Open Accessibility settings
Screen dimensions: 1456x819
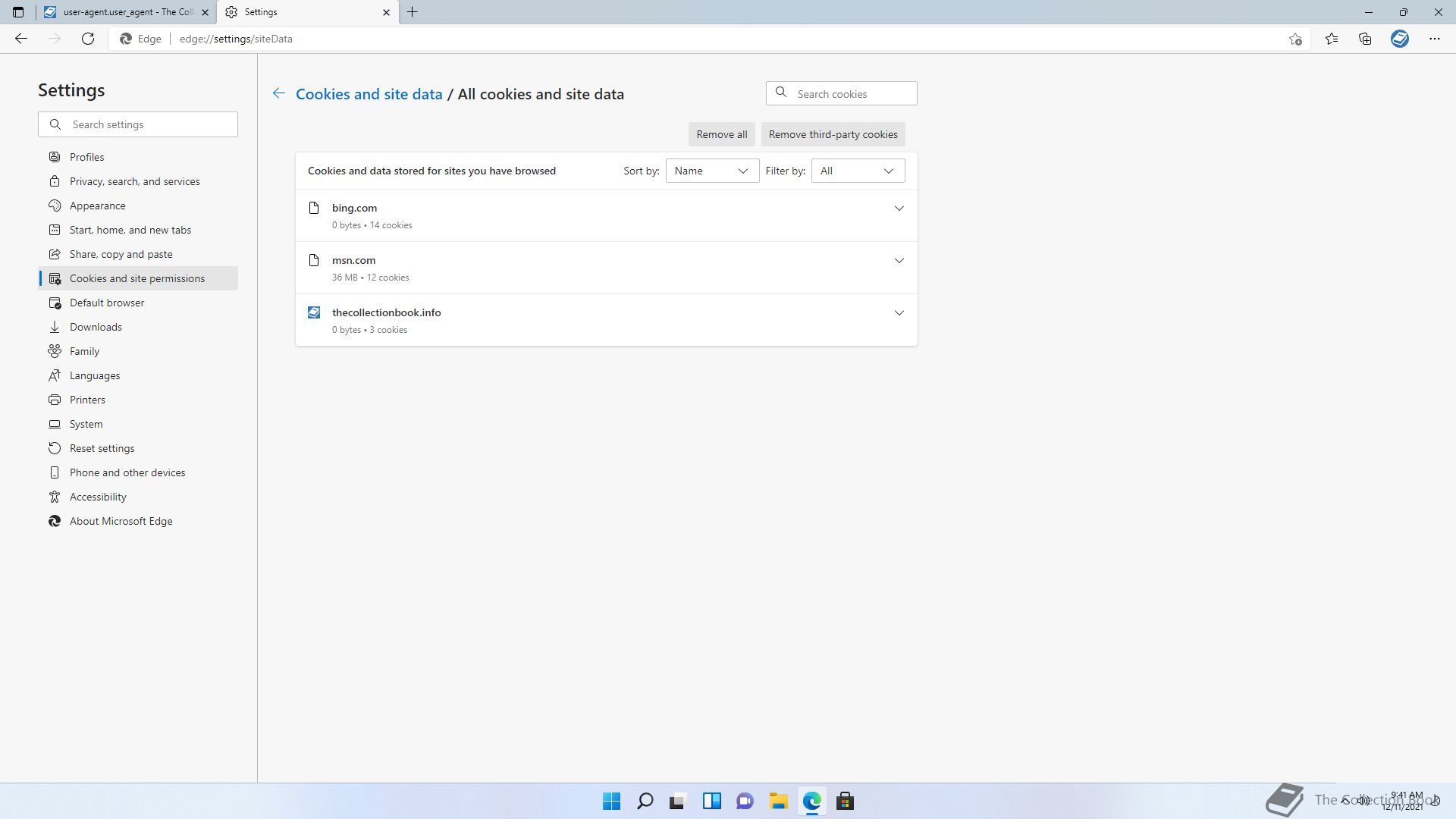coord(138,497)
